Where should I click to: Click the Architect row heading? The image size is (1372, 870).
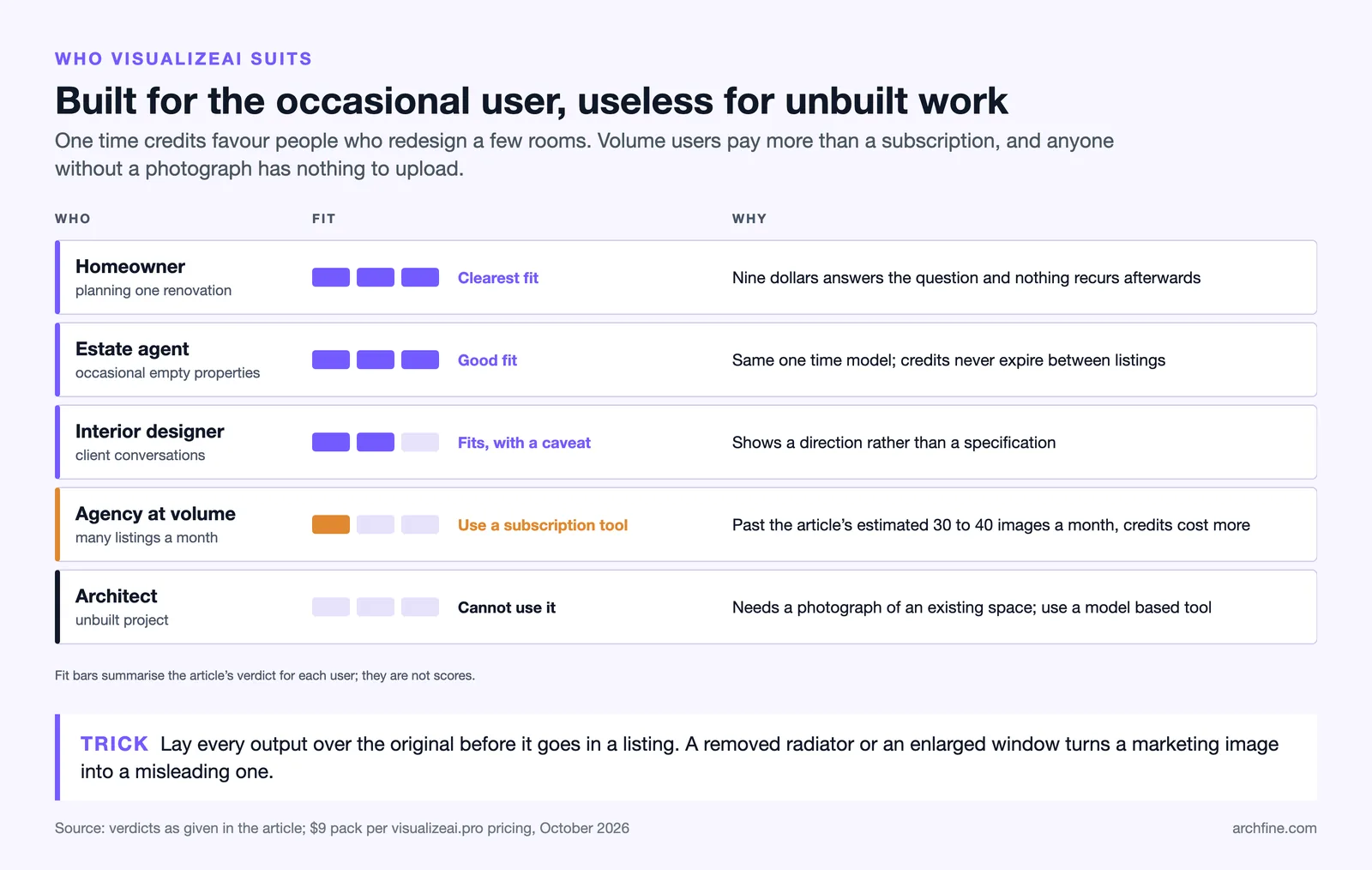117,596
